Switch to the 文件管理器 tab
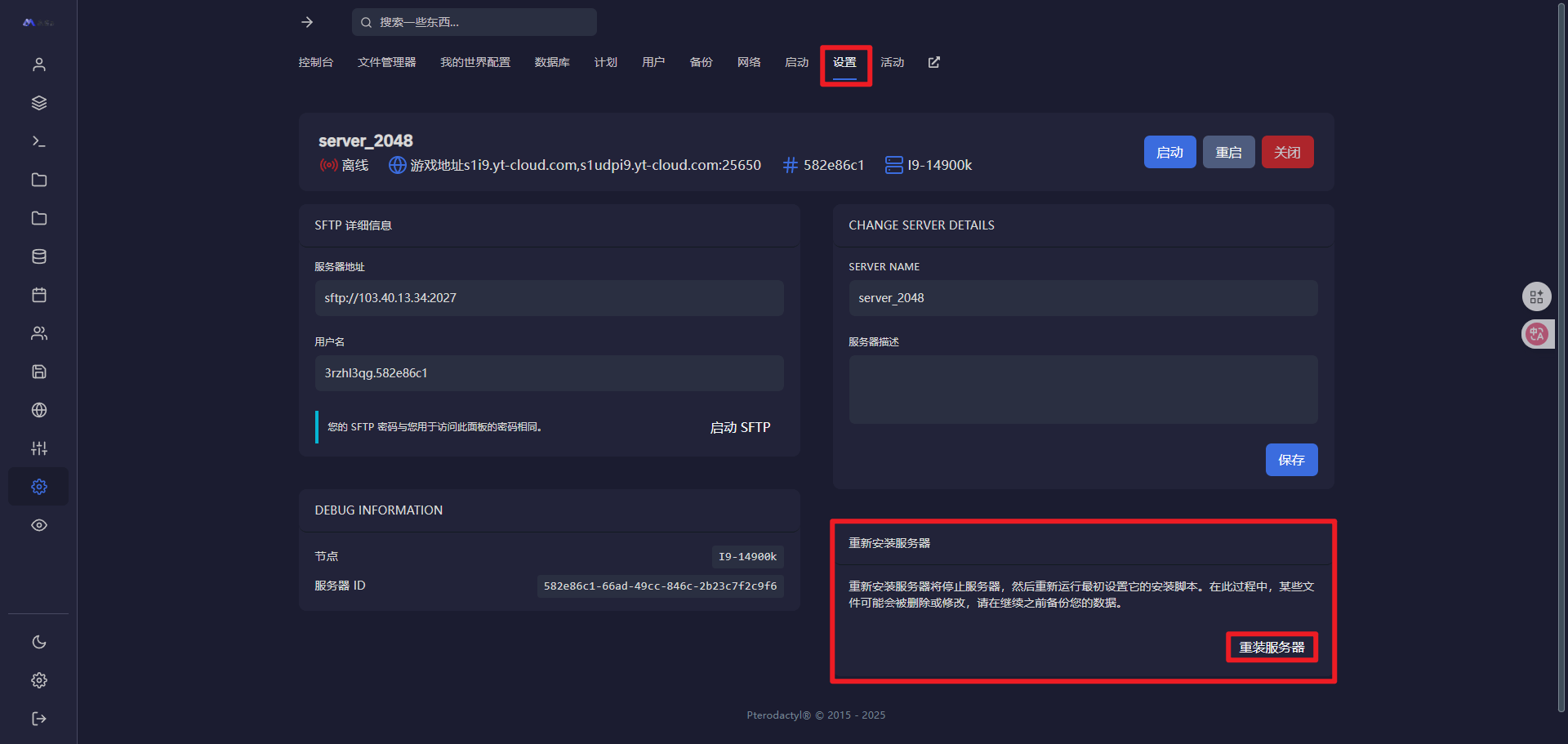 click(386, 62)
